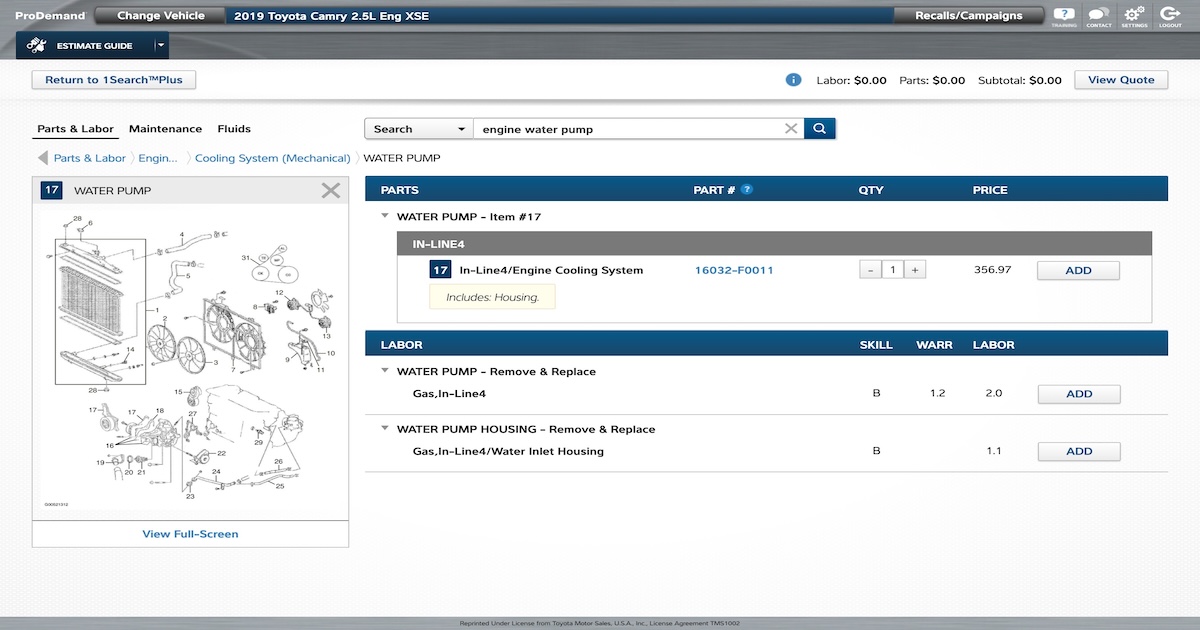Decrease part quantity with minus button
The width and height of the screenshot is (1200, 630).
tap(870, 270)
